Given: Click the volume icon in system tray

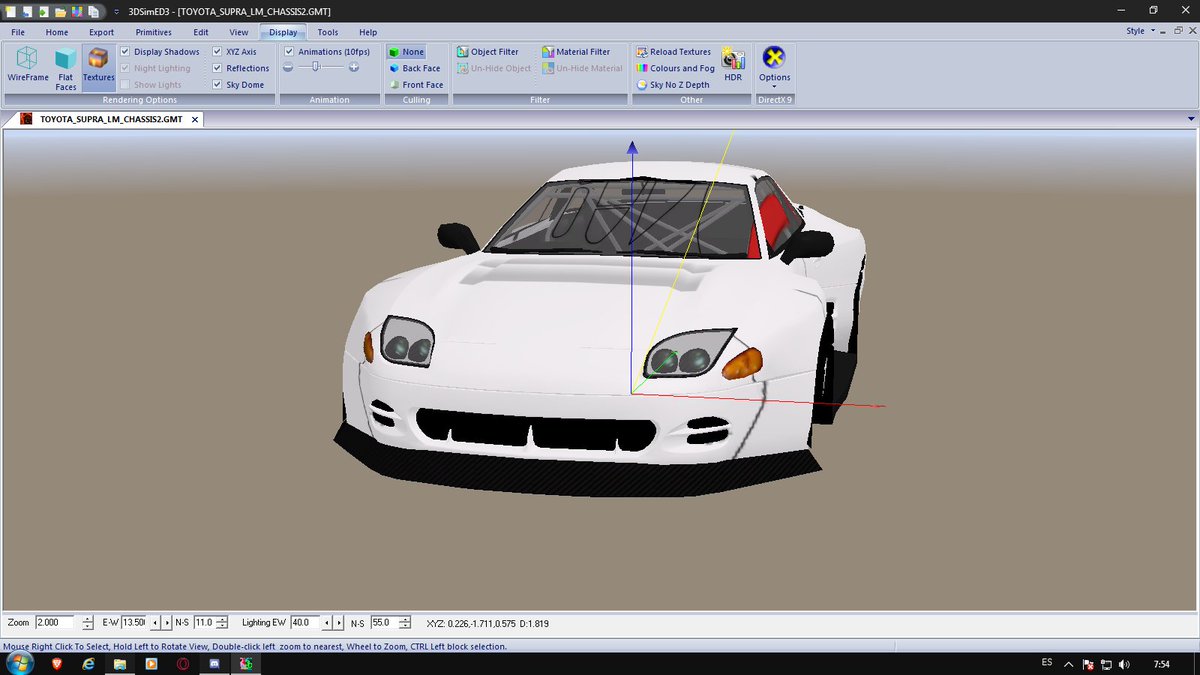Looking at the screenshot, I should click(1126, 664).
